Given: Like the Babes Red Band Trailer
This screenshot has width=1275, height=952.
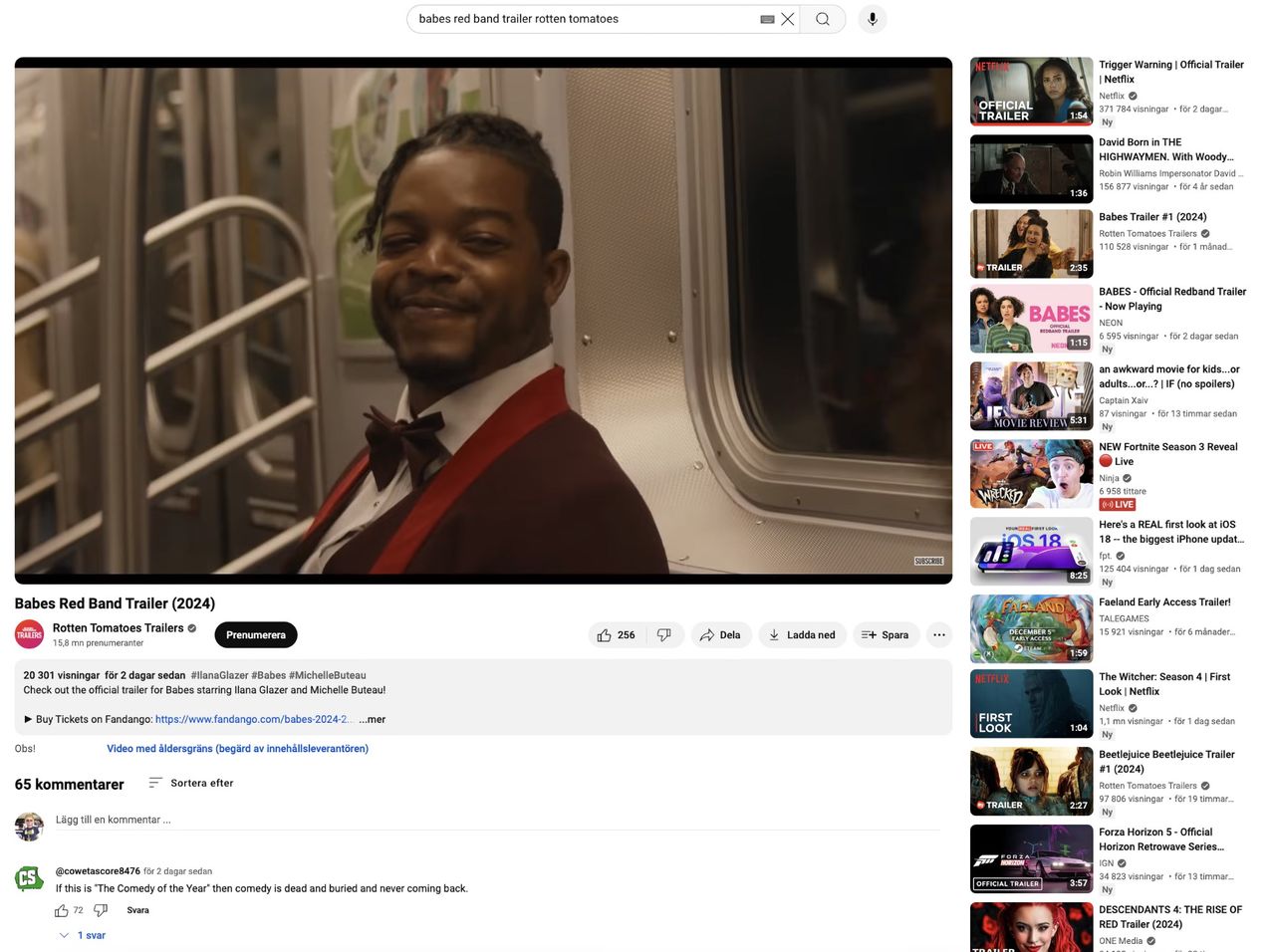Looking at the screenshot, I should [x=616, y=635].
